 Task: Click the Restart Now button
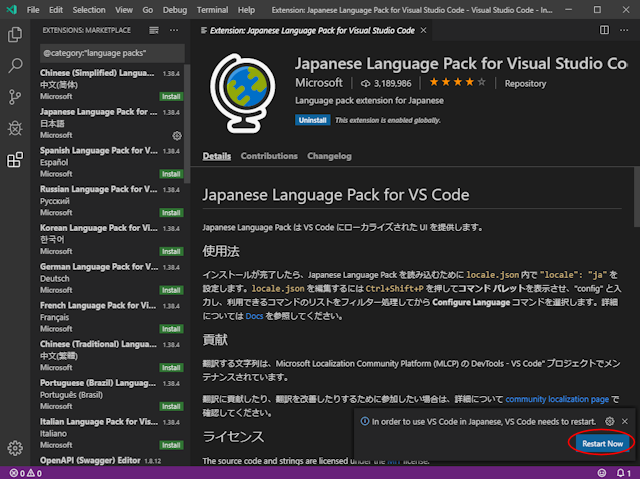click(x=602, y=444)
